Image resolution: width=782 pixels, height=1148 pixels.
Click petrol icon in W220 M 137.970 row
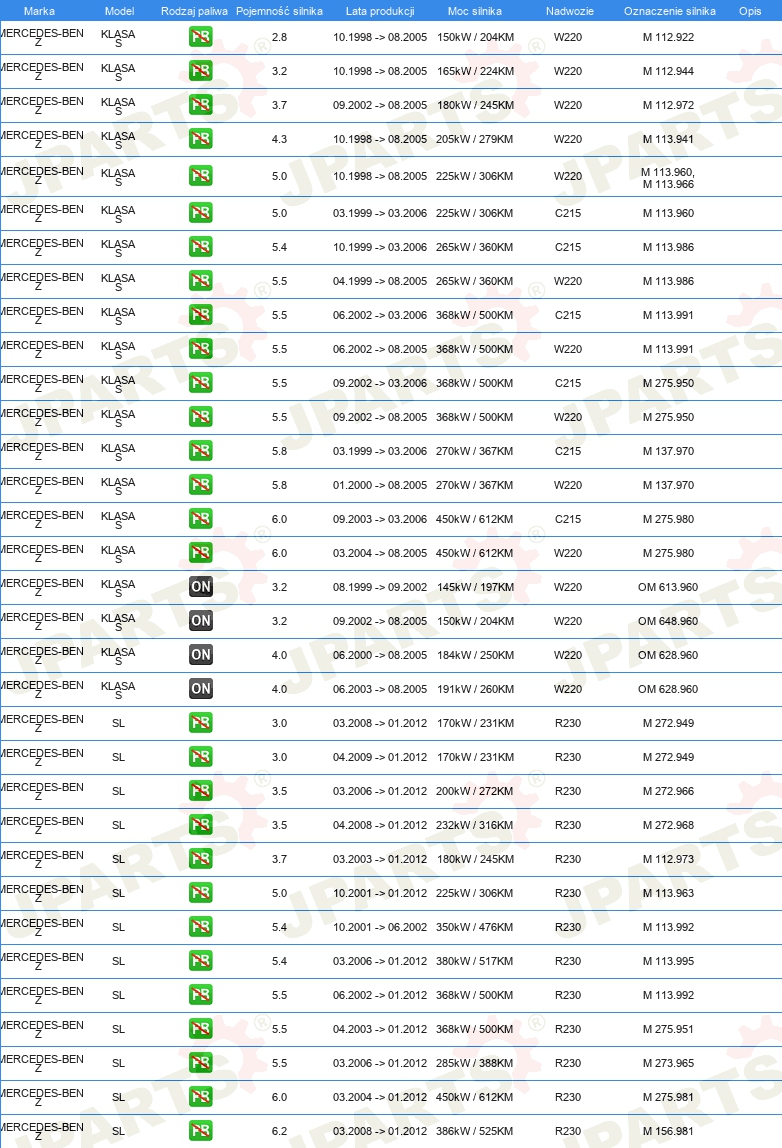[x=201, y=485]
